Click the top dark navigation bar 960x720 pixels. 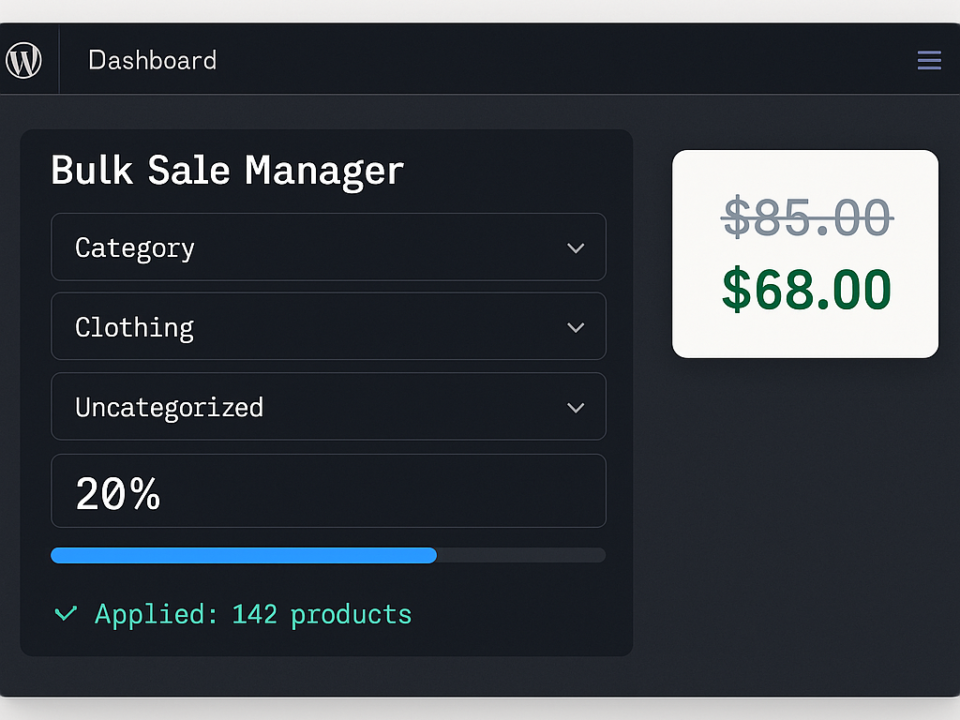500,60
